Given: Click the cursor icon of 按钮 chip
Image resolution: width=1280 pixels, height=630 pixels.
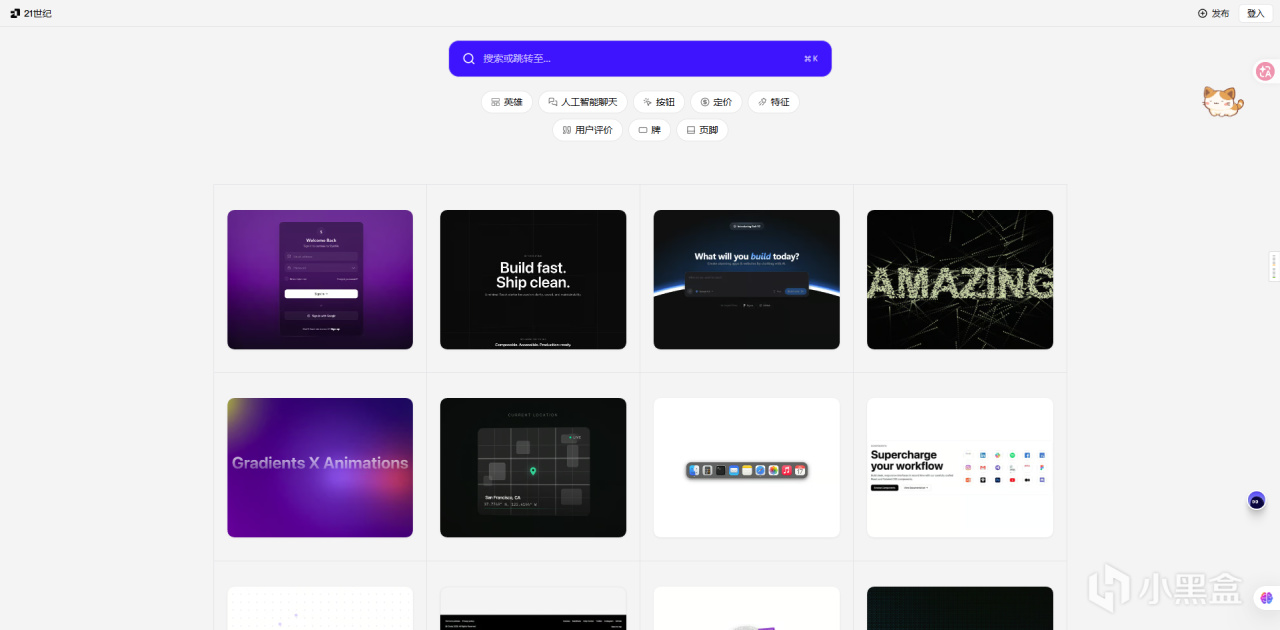Looking at the screenshot, I should tap(647, 102).
